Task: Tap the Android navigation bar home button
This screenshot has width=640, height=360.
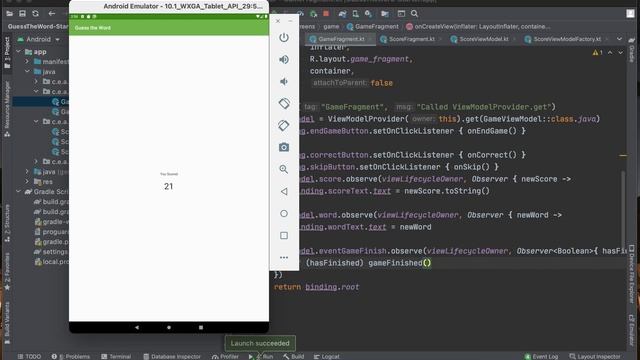Action: point(169,327)
